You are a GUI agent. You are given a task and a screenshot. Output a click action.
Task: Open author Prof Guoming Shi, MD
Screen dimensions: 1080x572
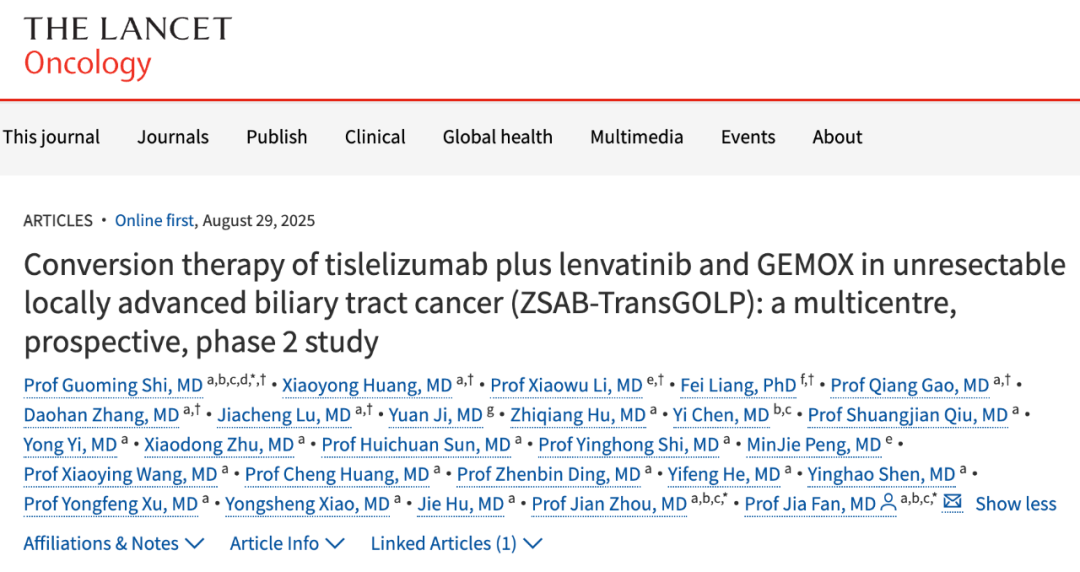(113, 385)
